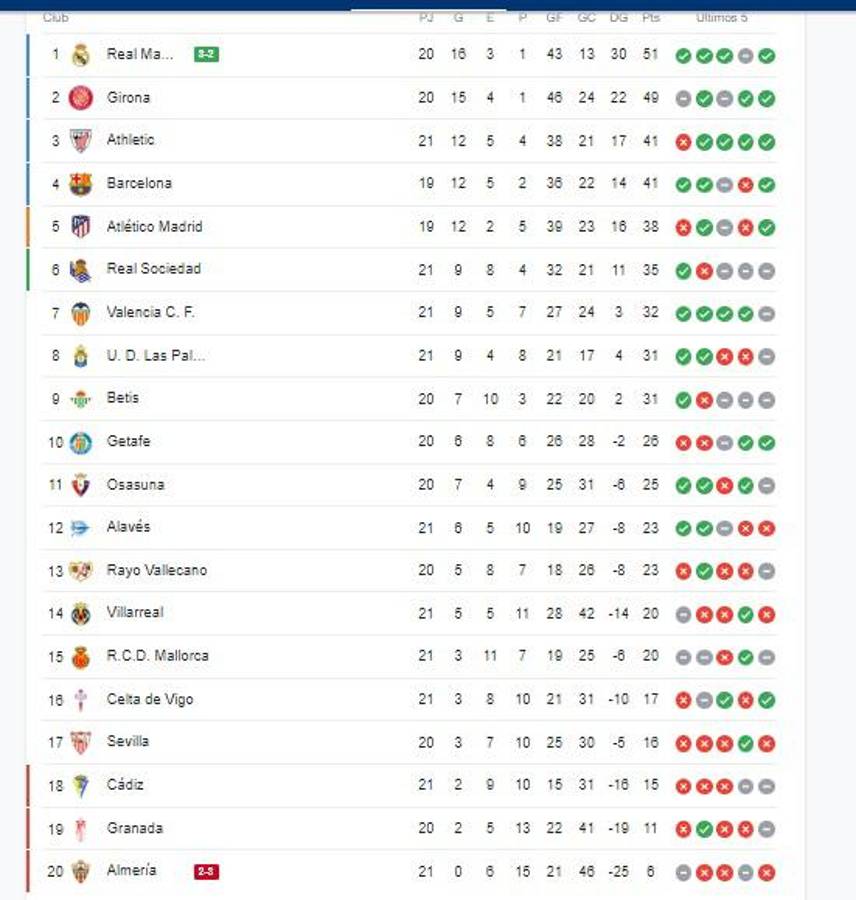
Task: Select the Almería club crest
Action: (x=80, y=870)
